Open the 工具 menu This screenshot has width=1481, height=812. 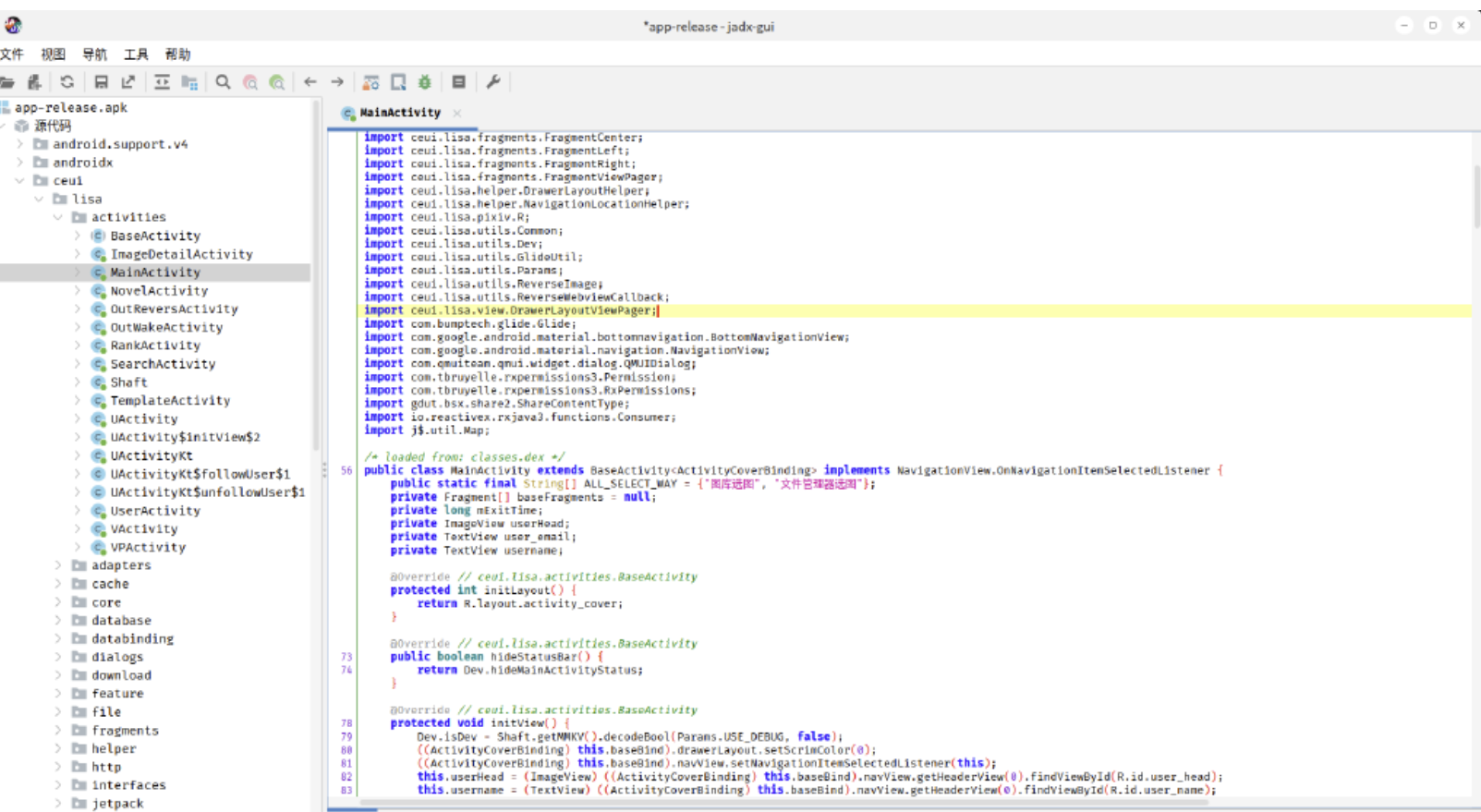pyautogui.click(x=136, y=55)
